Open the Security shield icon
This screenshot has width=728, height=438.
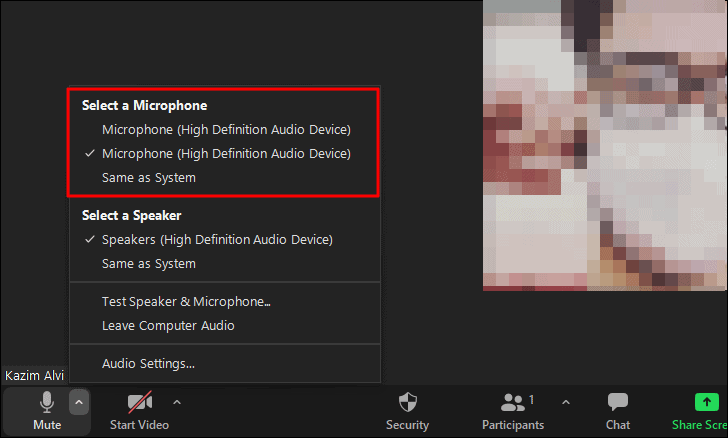[408, 402]
